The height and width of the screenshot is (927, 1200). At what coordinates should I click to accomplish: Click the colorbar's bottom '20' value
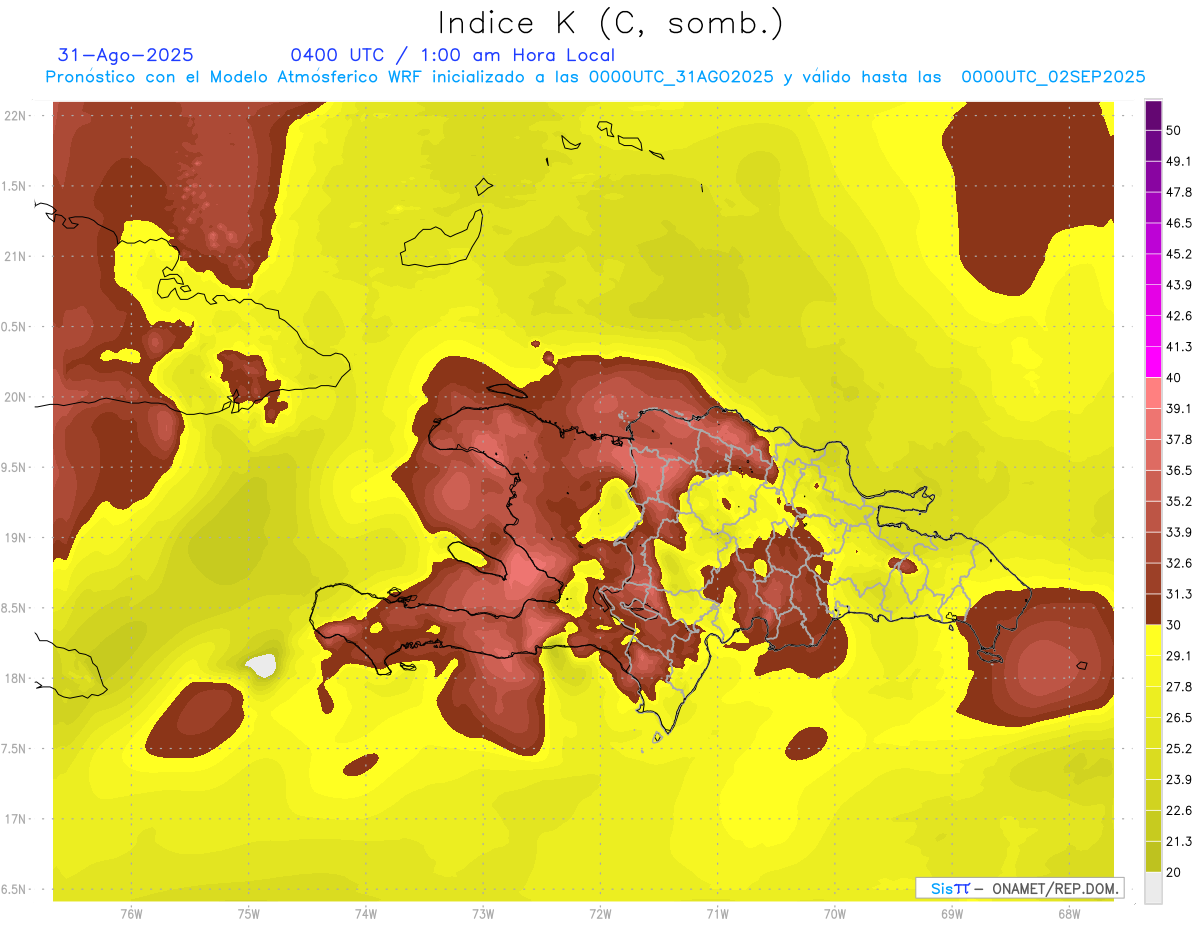pos(1174,872)
